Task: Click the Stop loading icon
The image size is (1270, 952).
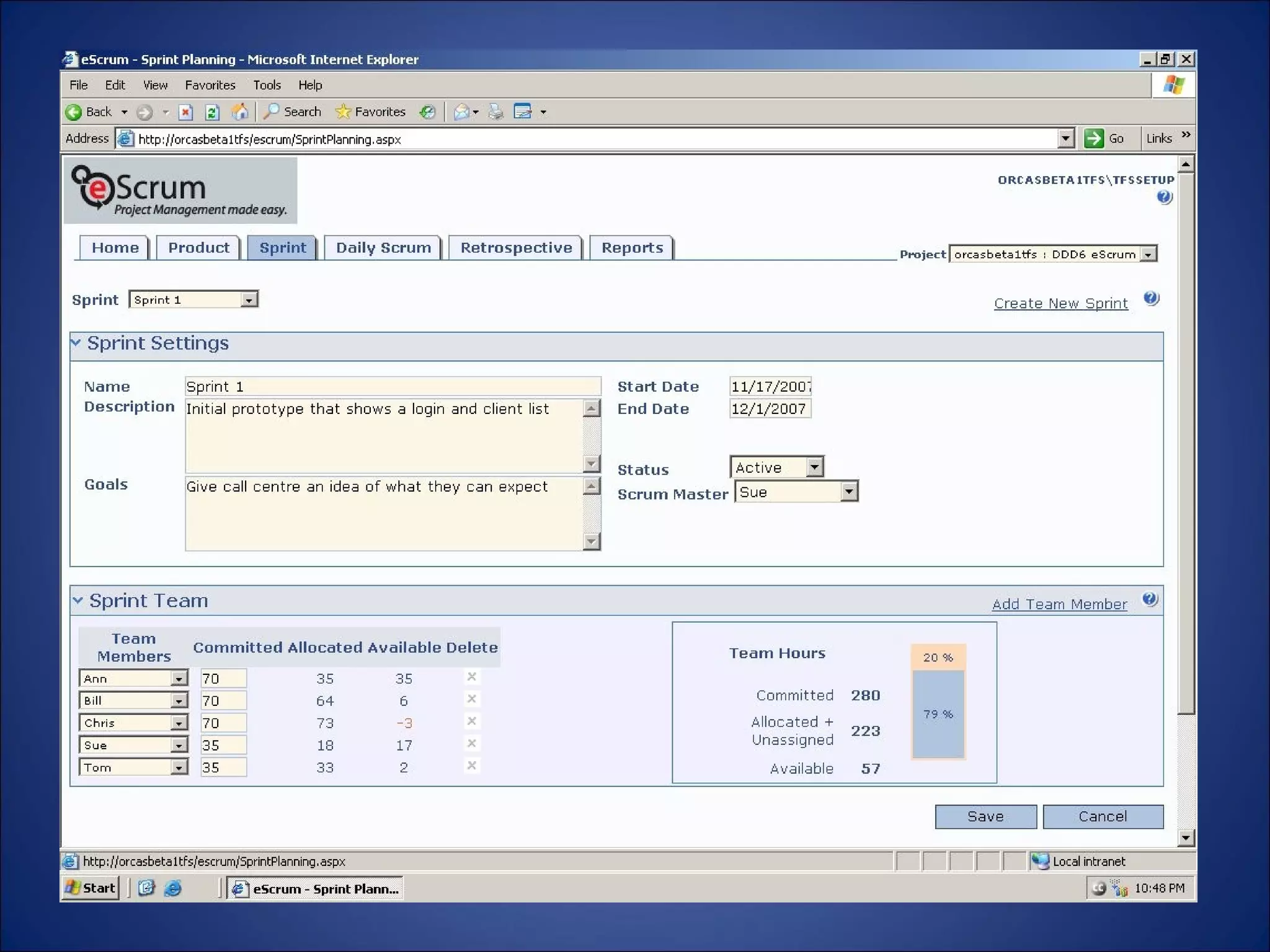Action: point(185,112)
